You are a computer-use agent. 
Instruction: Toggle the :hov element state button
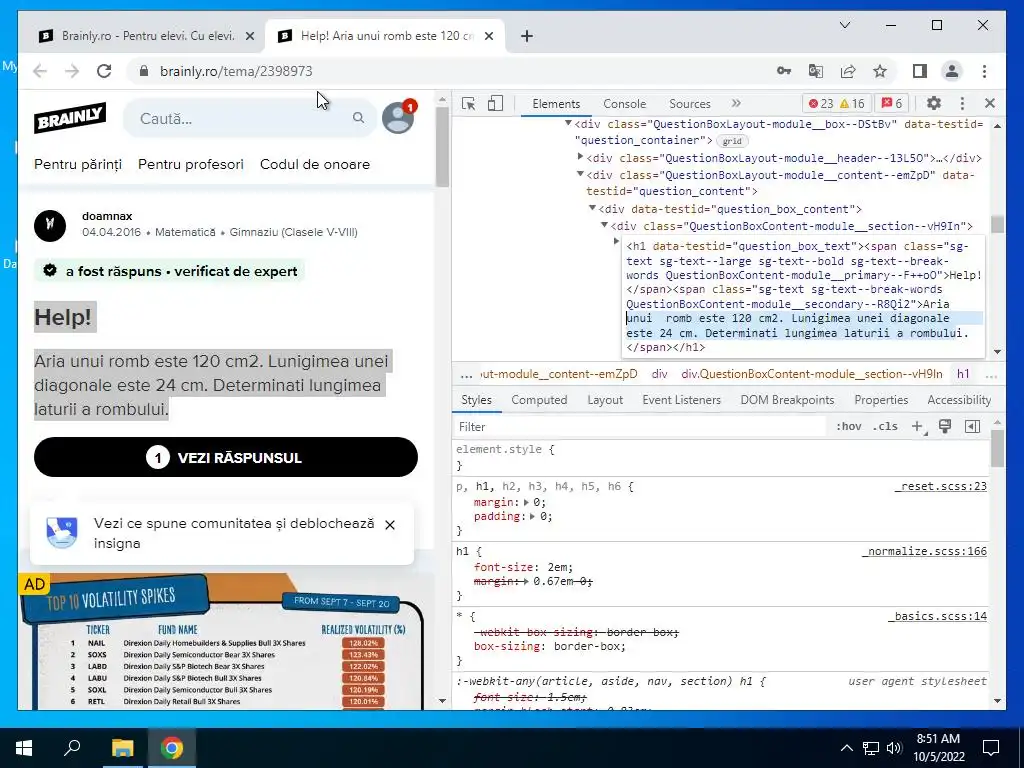pyautogui.click(x=848, y=426)
